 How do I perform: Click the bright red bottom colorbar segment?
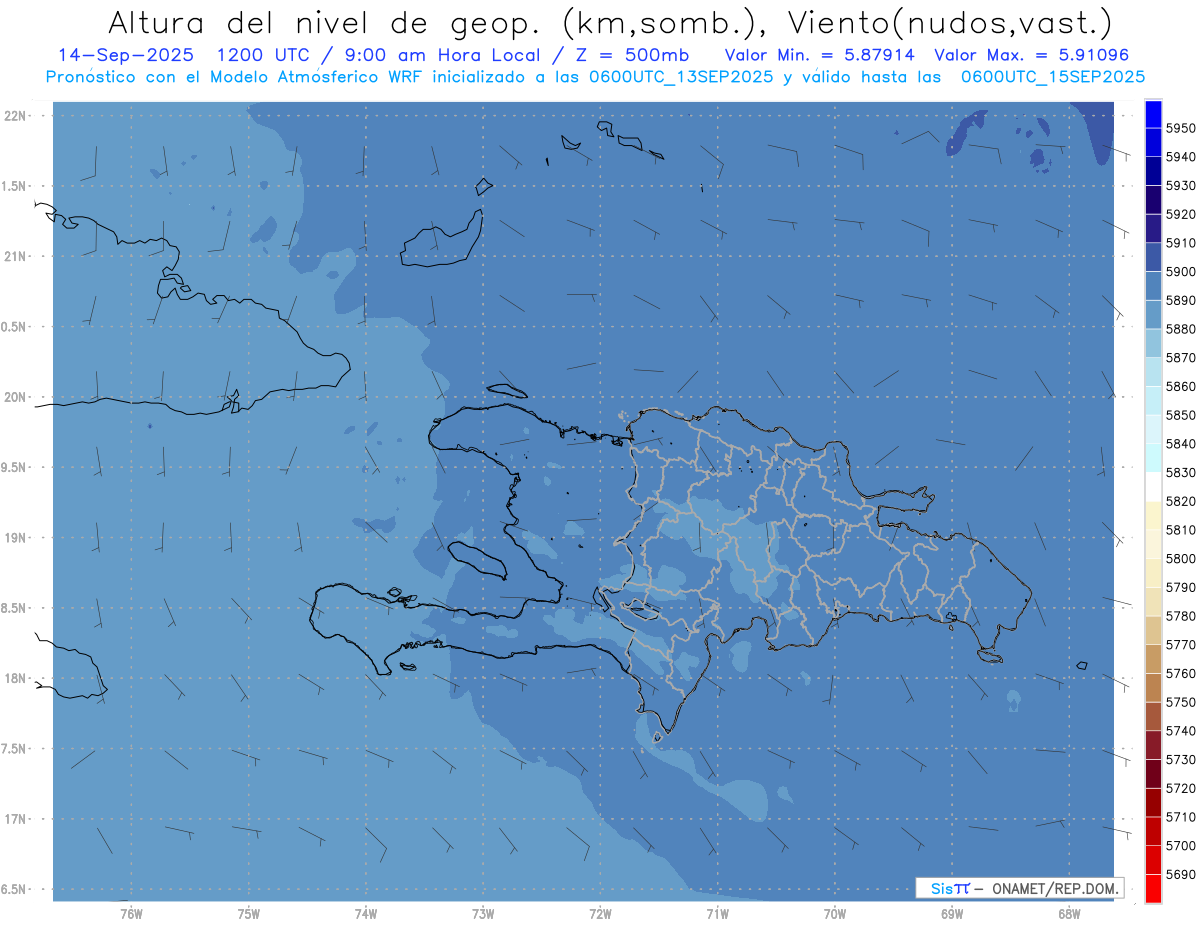[x=1153, y=888]
